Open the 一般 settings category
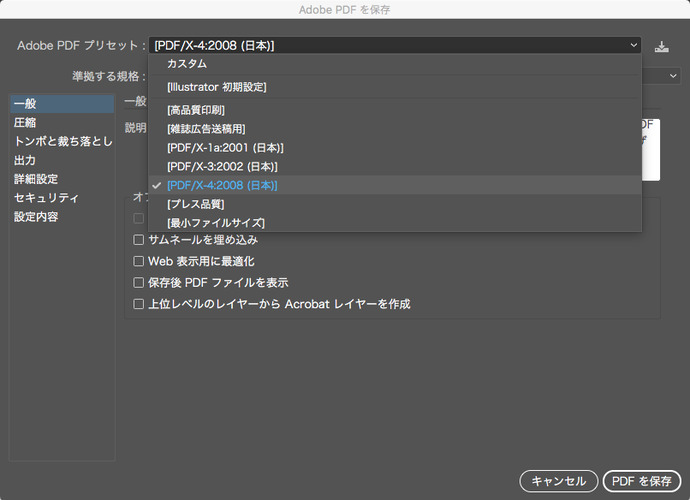690x500 pixels. pyautogui.click(x=62, y=104)
